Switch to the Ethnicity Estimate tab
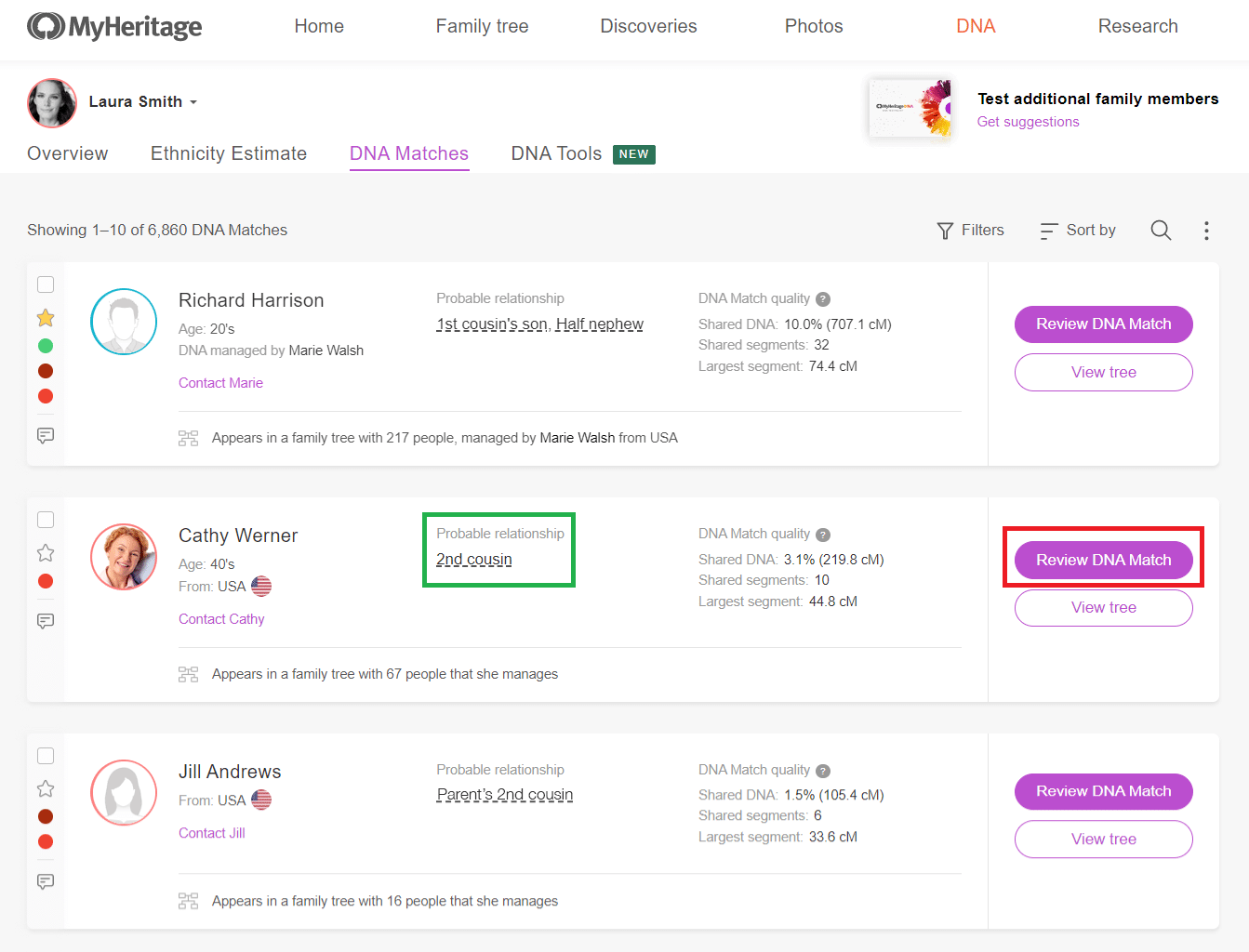 coord(229,153)
